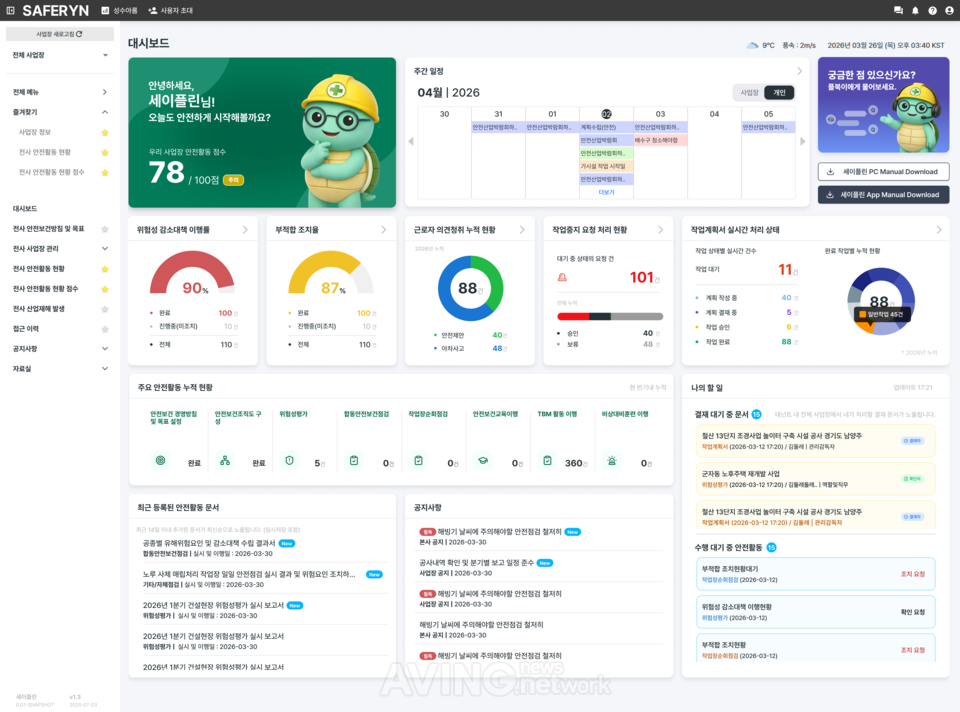Expand the 자료실 menu
The image size is (960, 712).
105,369
